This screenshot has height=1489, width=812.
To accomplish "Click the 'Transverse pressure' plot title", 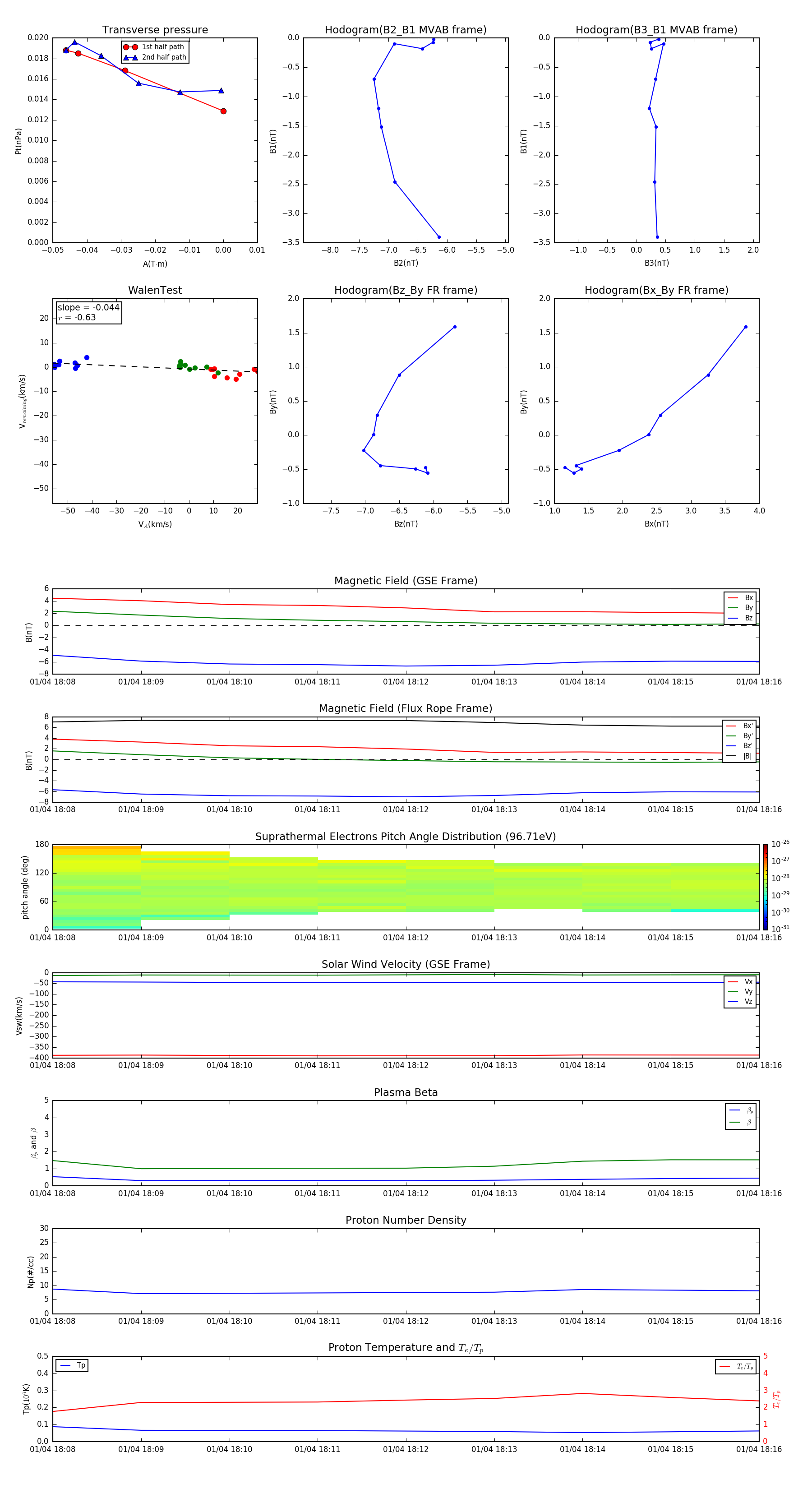I will (x=155, y=30).
